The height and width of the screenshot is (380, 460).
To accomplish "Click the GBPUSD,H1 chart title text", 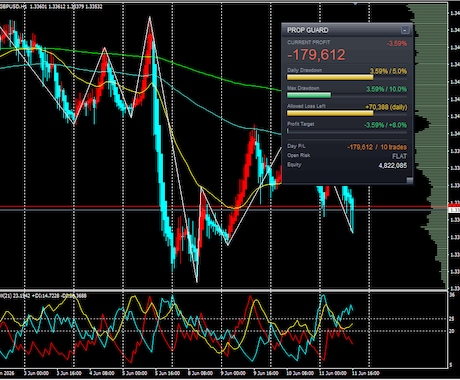I will tap(13, 6).
